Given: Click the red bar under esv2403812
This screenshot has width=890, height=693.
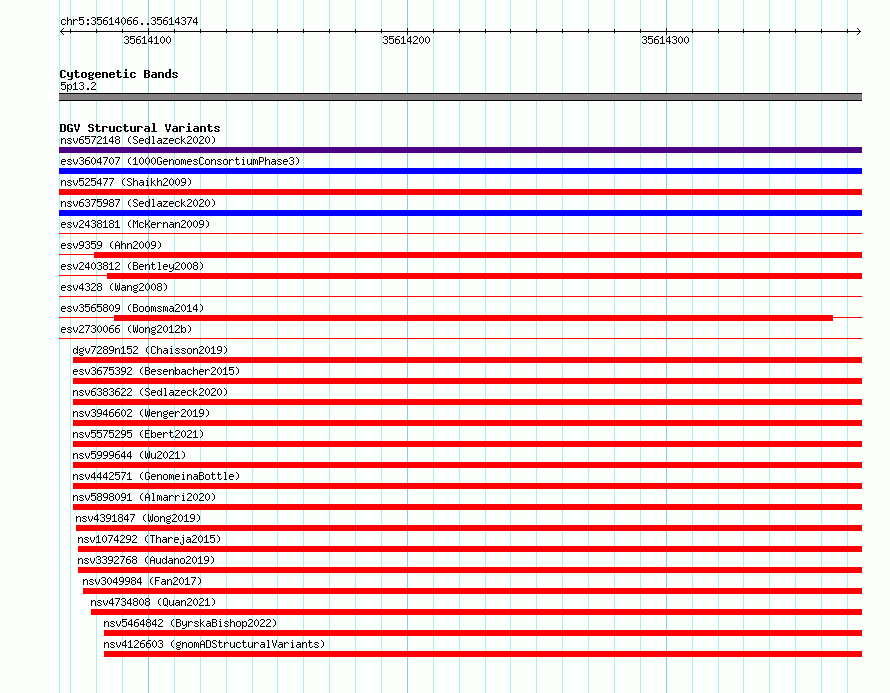Looking at the screenshot, I should click(x=484, y=276).
